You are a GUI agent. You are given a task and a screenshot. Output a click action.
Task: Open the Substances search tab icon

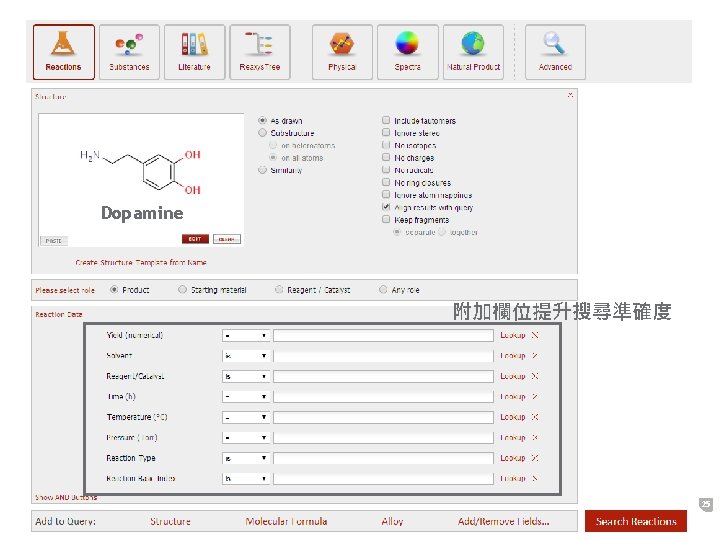(x=129, y=52)
